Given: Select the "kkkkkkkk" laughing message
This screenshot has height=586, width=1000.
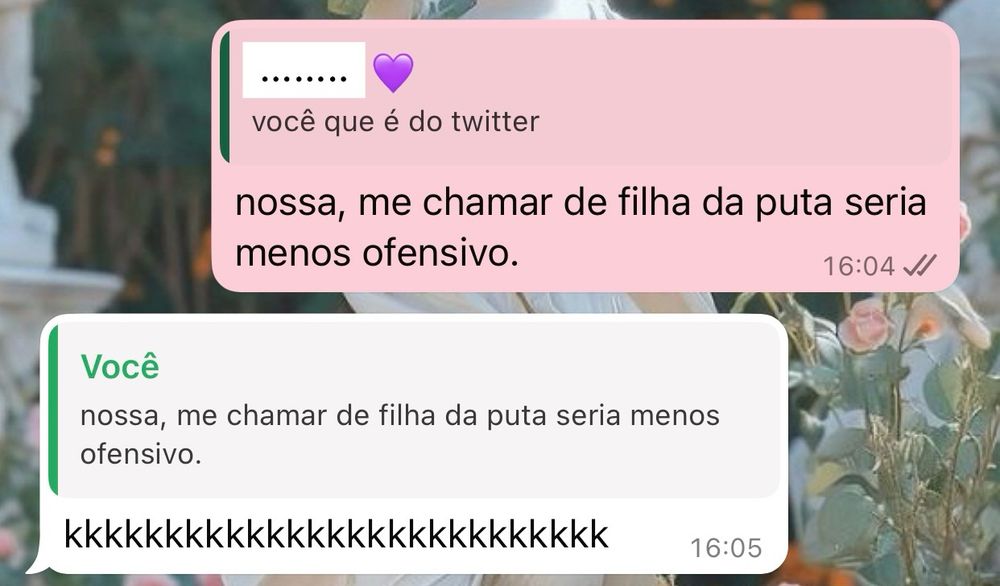Looking at the screenshot, I should pos(336,534).
